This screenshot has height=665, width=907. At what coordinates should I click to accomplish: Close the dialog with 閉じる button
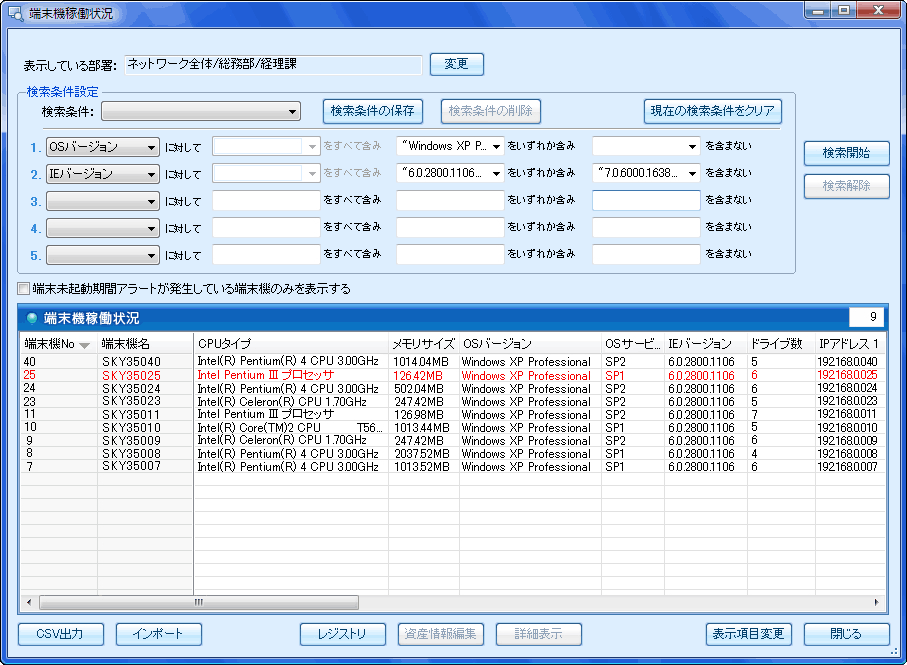(x=847, y=634)
